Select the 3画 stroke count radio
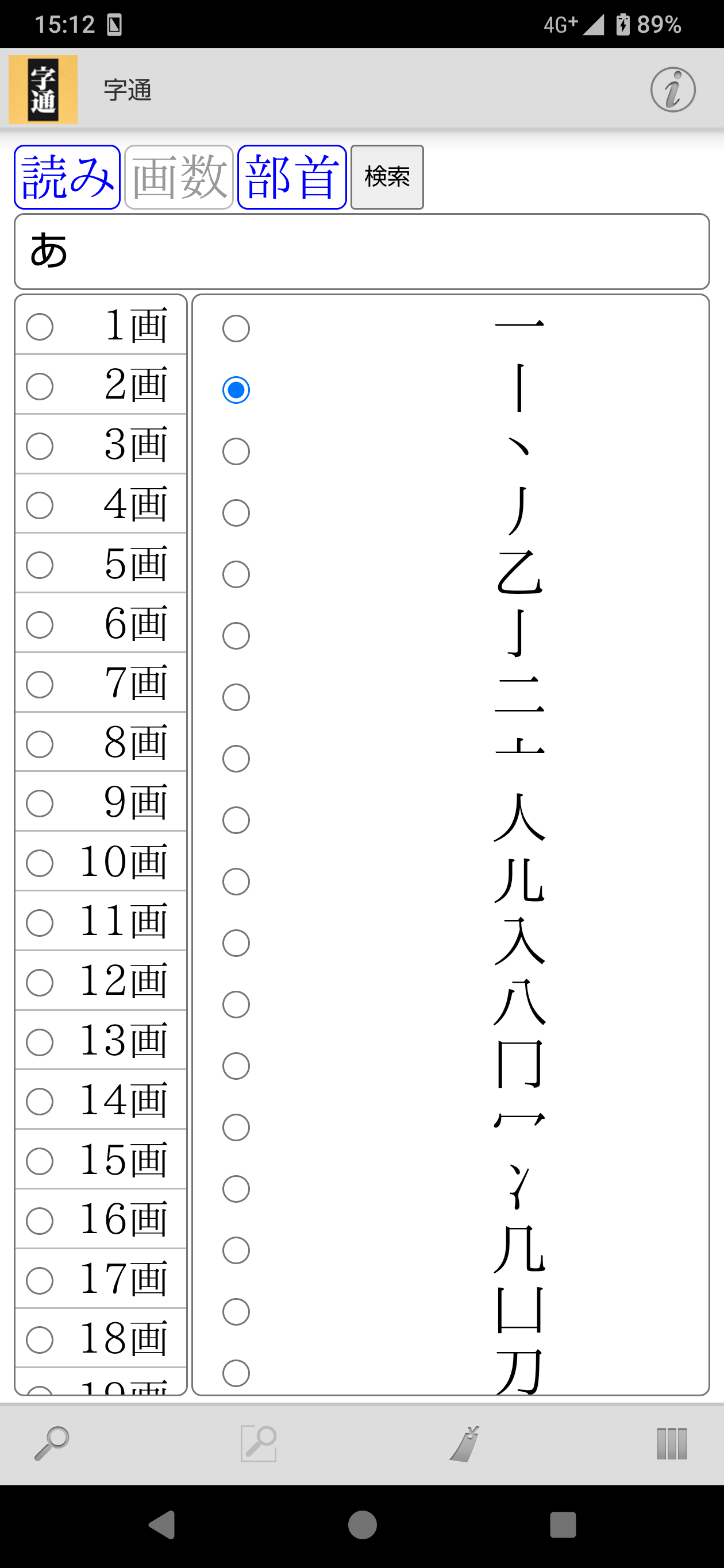724x1568 pixels. click(40, 446)
